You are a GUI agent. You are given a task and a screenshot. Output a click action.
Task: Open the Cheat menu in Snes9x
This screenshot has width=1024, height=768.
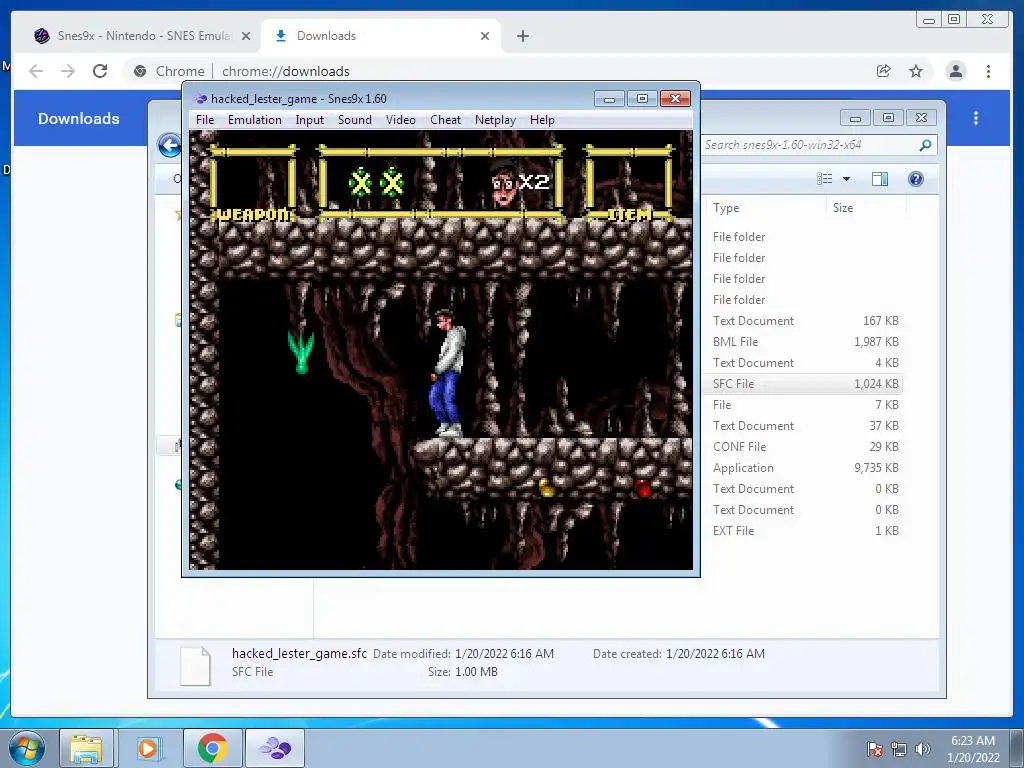[x=445, y=120]
